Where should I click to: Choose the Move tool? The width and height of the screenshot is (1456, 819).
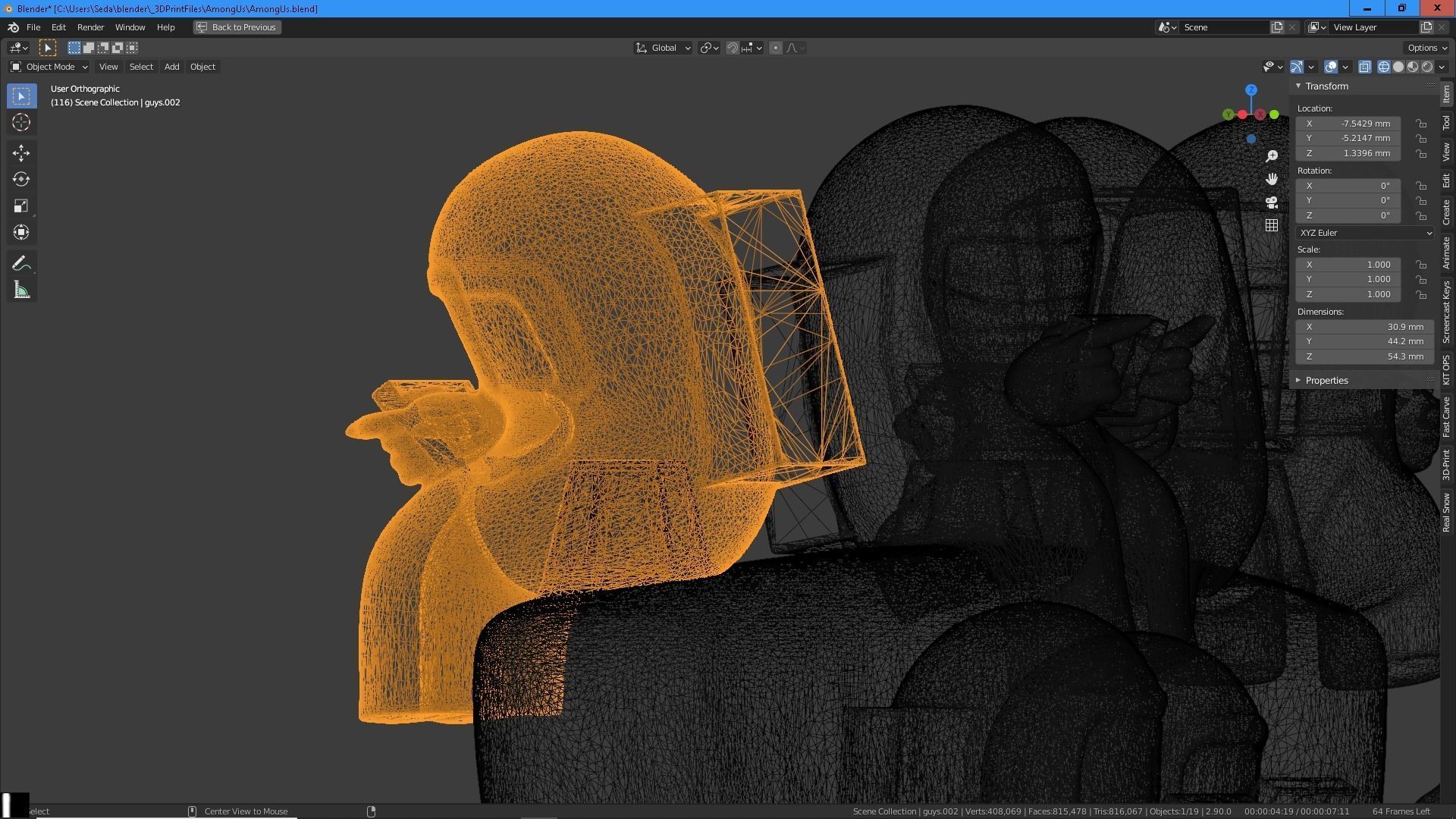pyautogui.click(x=21, y=153)
